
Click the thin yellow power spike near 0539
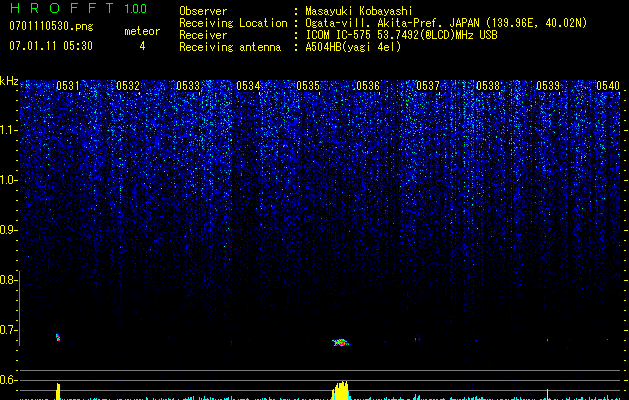click(x=548, y=394)
